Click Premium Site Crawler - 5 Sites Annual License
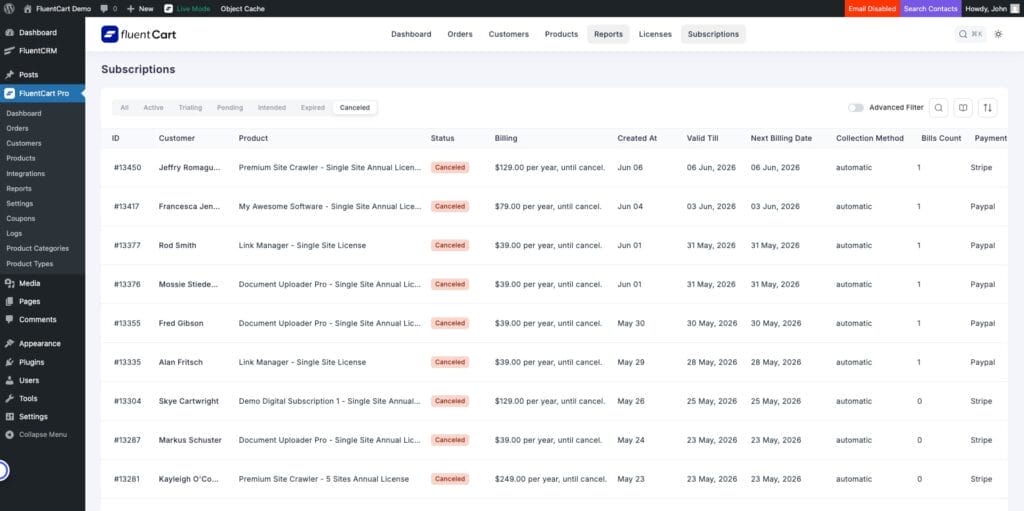 click(x=324, y=479)
